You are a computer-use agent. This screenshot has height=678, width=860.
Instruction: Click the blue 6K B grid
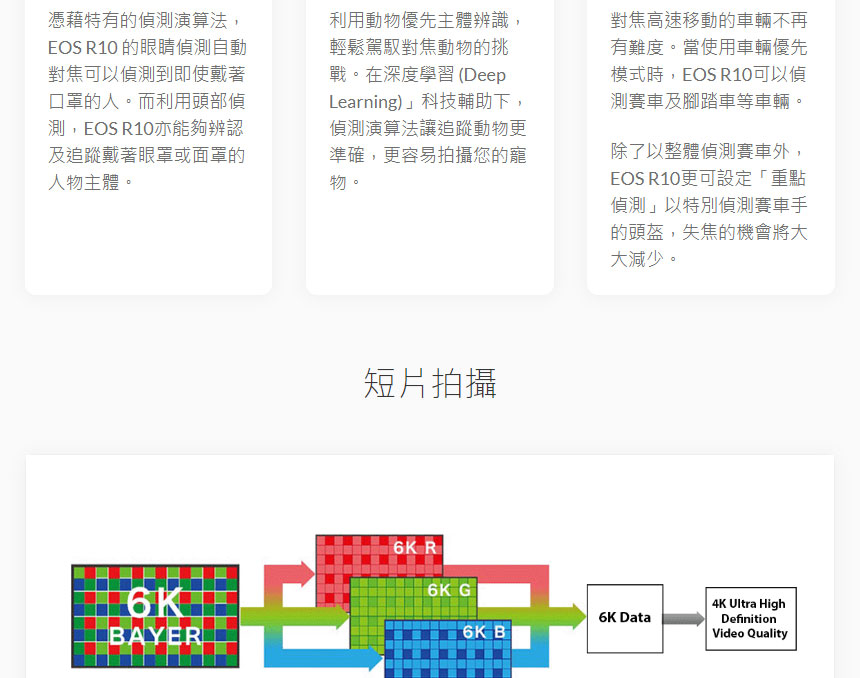point(448,648)
